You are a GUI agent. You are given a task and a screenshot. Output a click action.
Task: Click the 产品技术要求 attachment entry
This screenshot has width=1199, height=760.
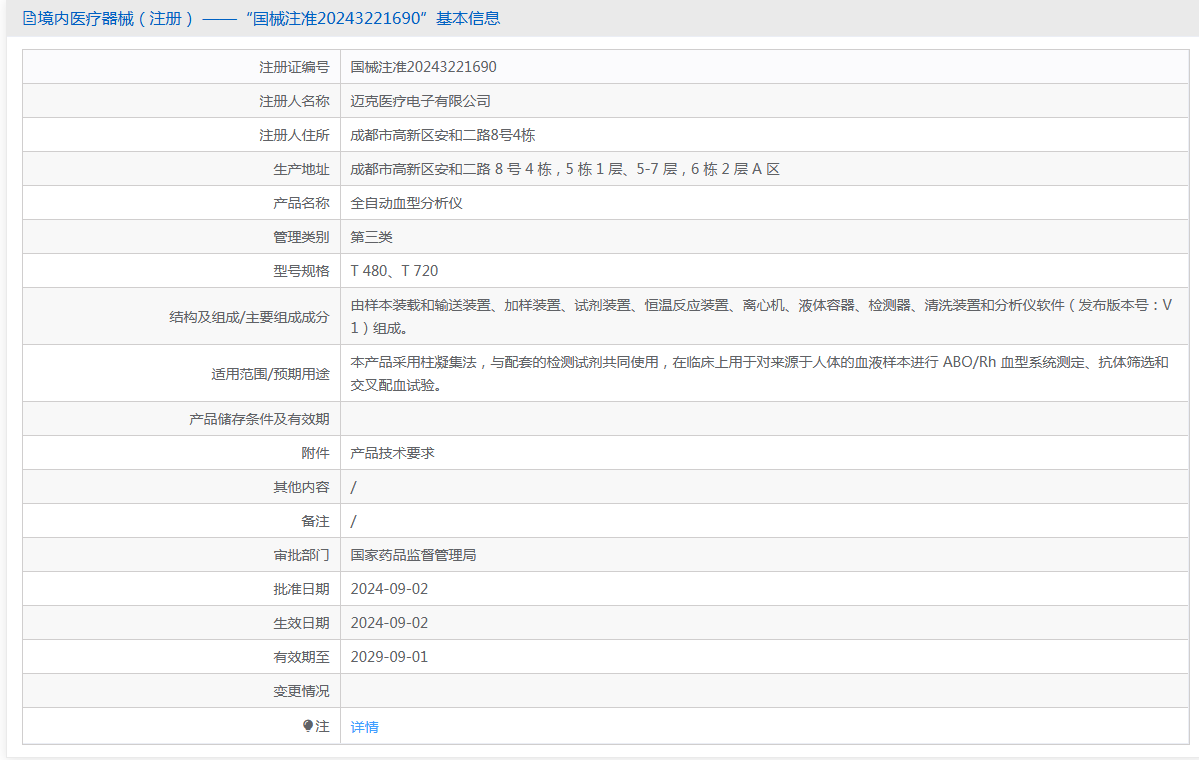click(x=392, y=453)
